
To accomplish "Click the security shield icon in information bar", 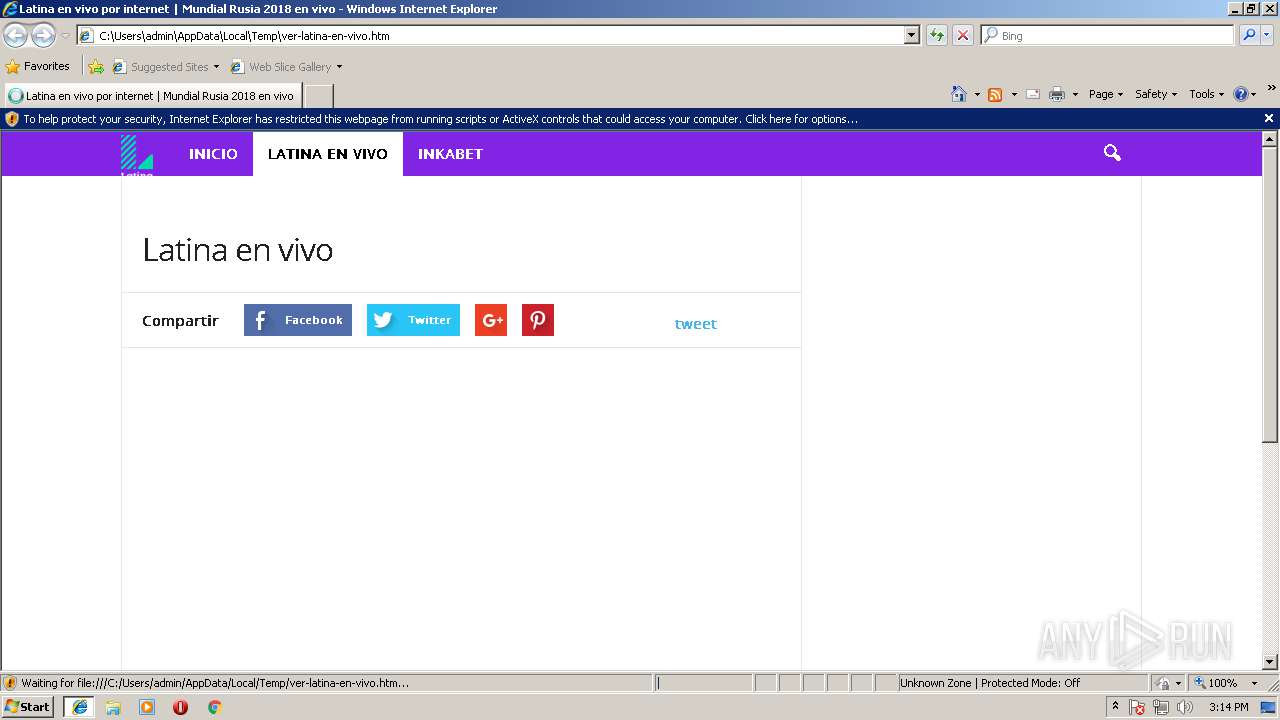I will 12,119.
